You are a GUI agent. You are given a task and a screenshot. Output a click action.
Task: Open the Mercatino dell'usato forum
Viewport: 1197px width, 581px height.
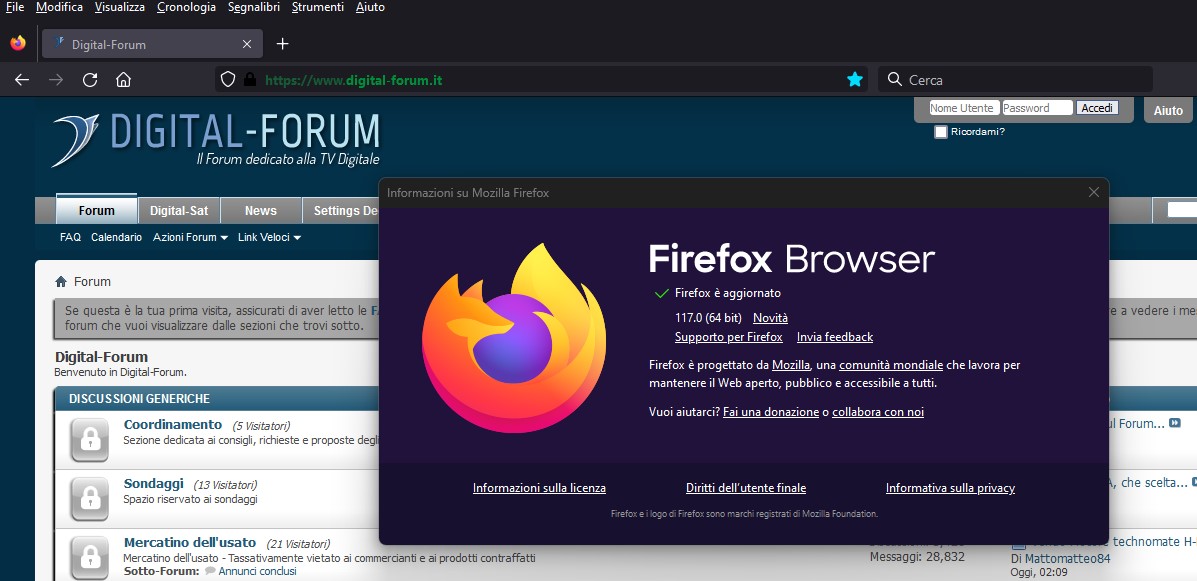point(189,543)
